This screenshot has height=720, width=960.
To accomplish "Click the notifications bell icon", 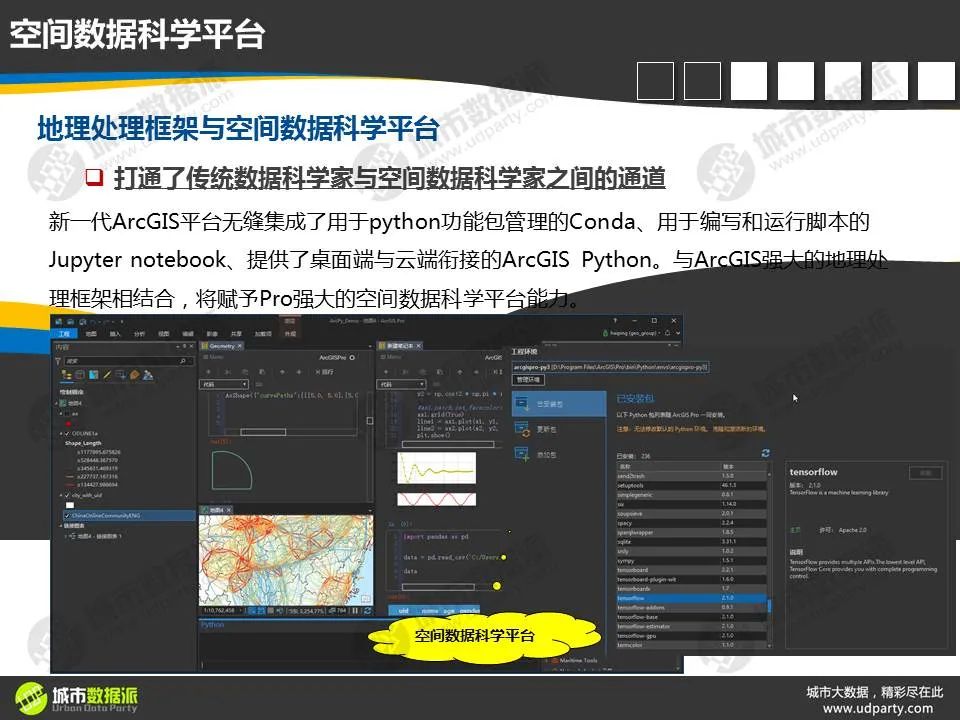I will coord(667,333).
